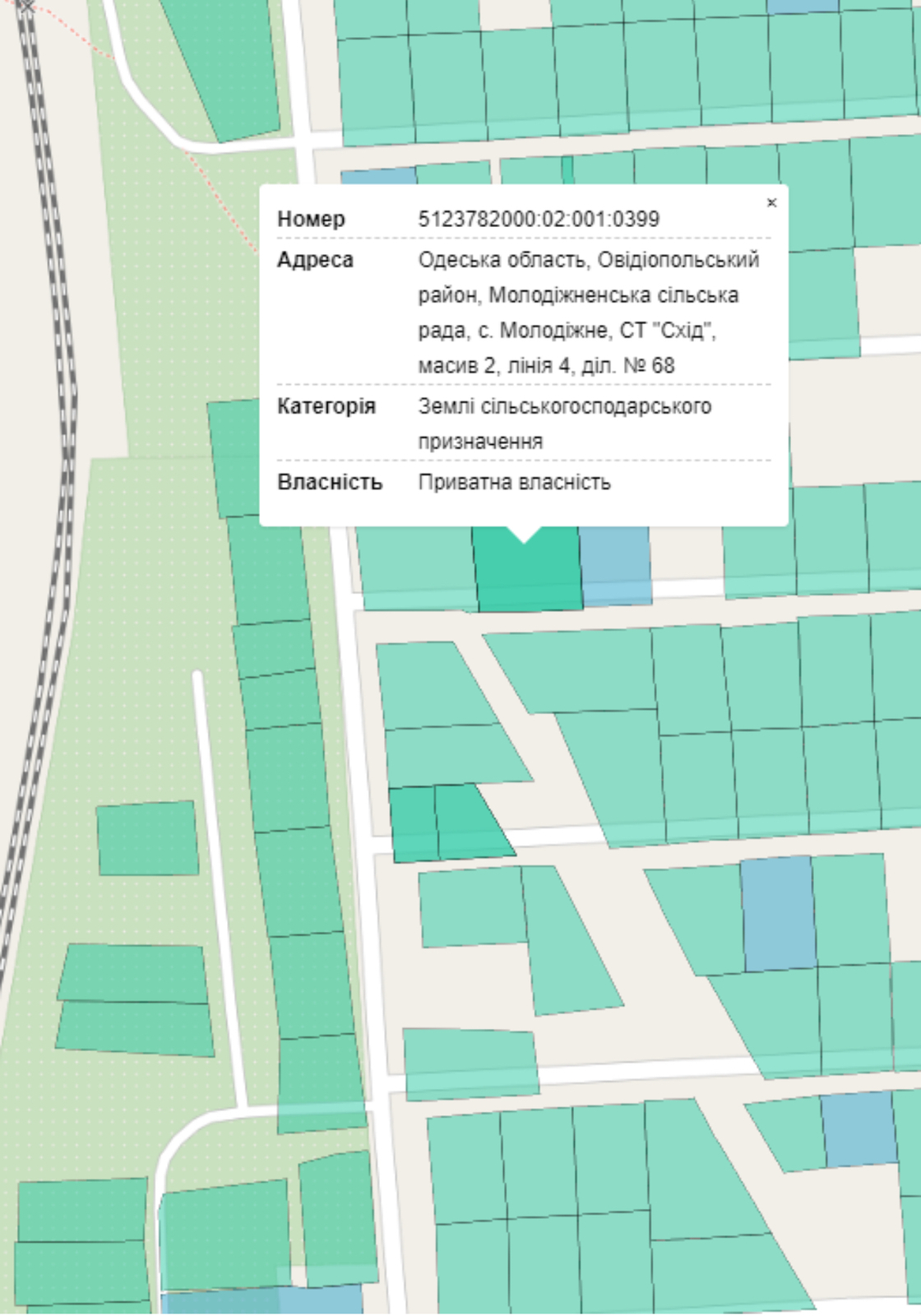921x1316 pixels.
Task: Click the 'Адреса' label in popup
Action: 315,260
